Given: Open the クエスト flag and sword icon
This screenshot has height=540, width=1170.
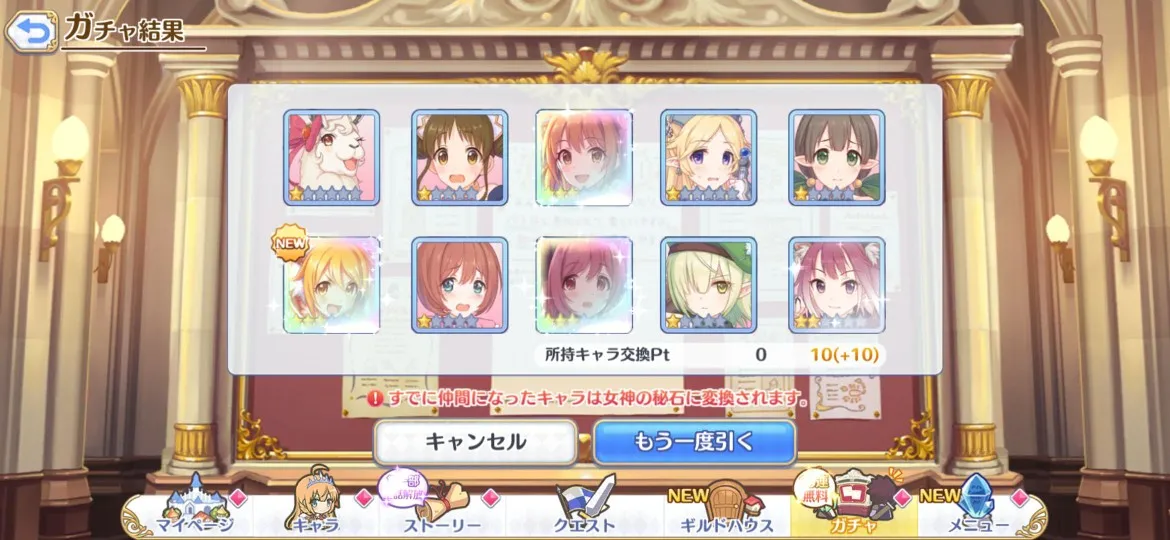Looking at the screenshot, I should [585, 504].
